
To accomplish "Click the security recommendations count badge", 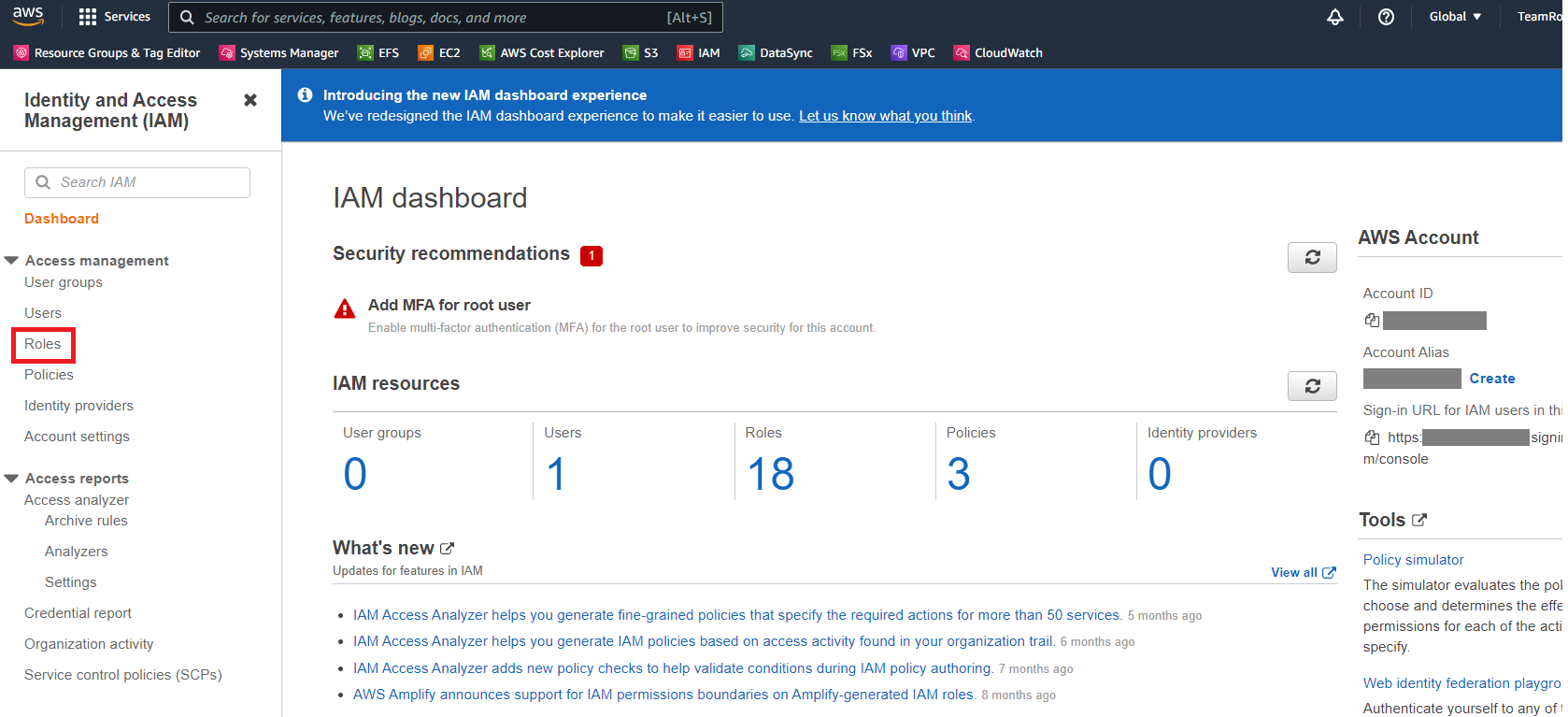I will (x=592, y=255).
